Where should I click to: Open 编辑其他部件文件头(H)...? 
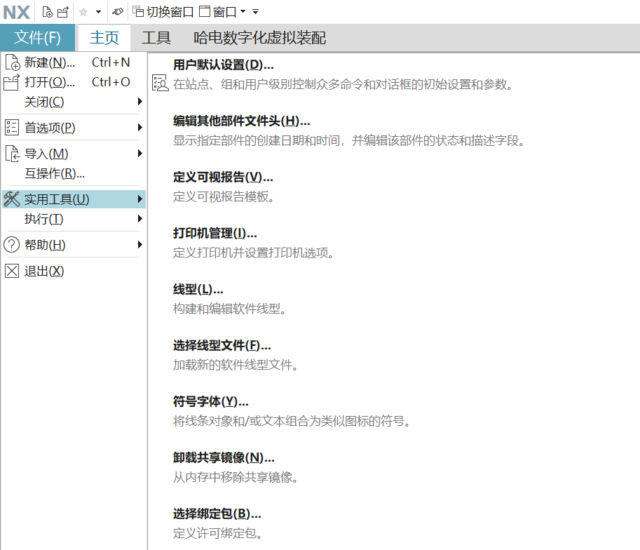click(x=241, y=121)
